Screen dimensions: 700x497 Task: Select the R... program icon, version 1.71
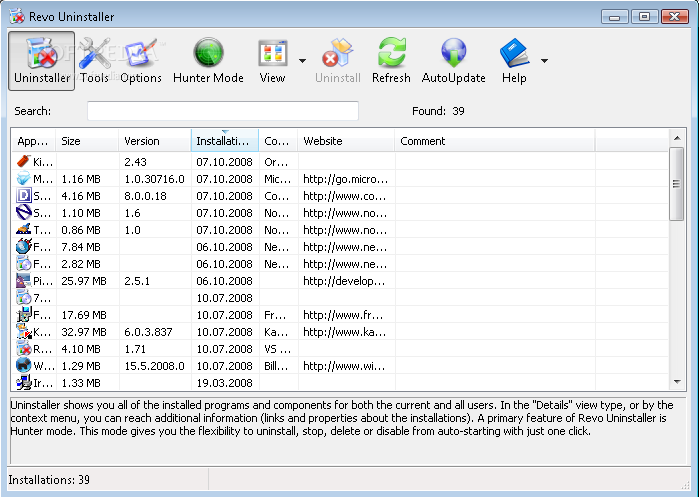point(24,348)
